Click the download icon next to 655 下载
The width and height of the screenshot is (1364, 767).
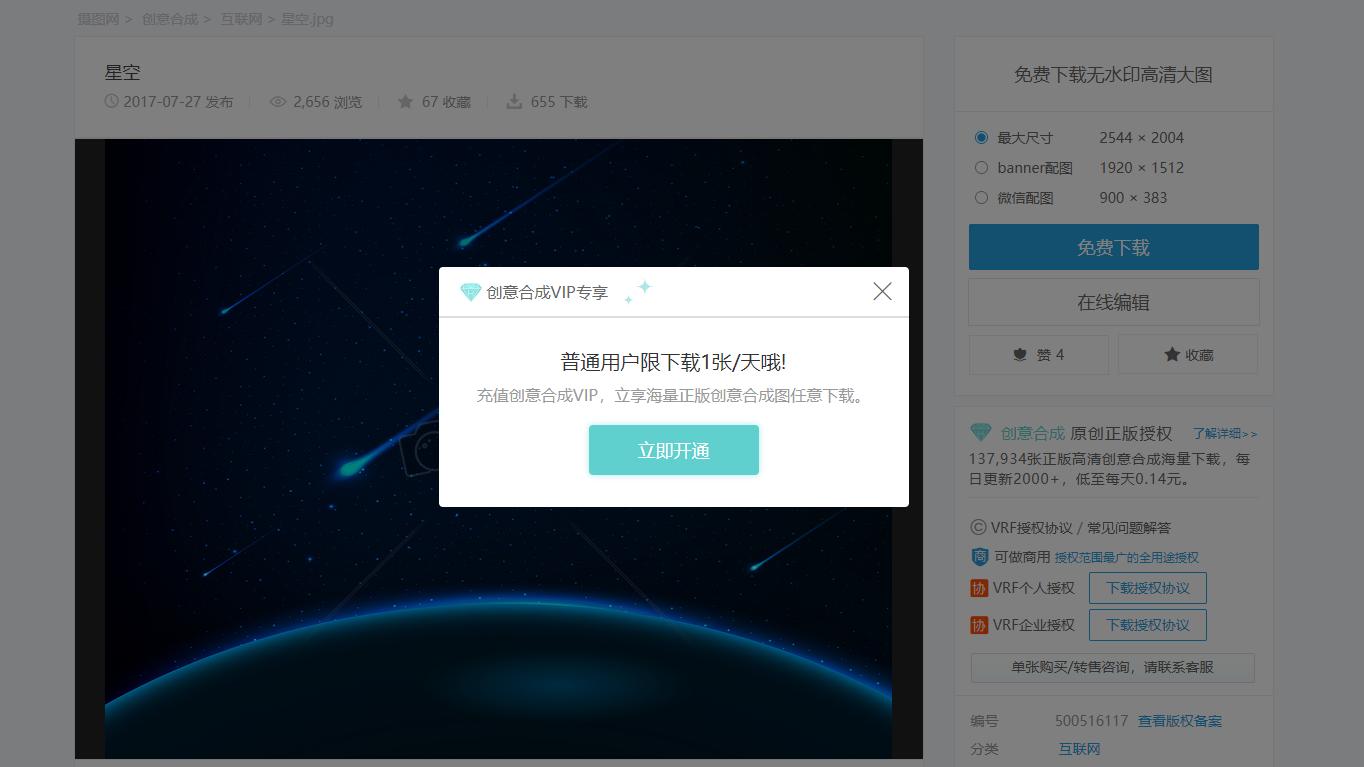(514, 100)
